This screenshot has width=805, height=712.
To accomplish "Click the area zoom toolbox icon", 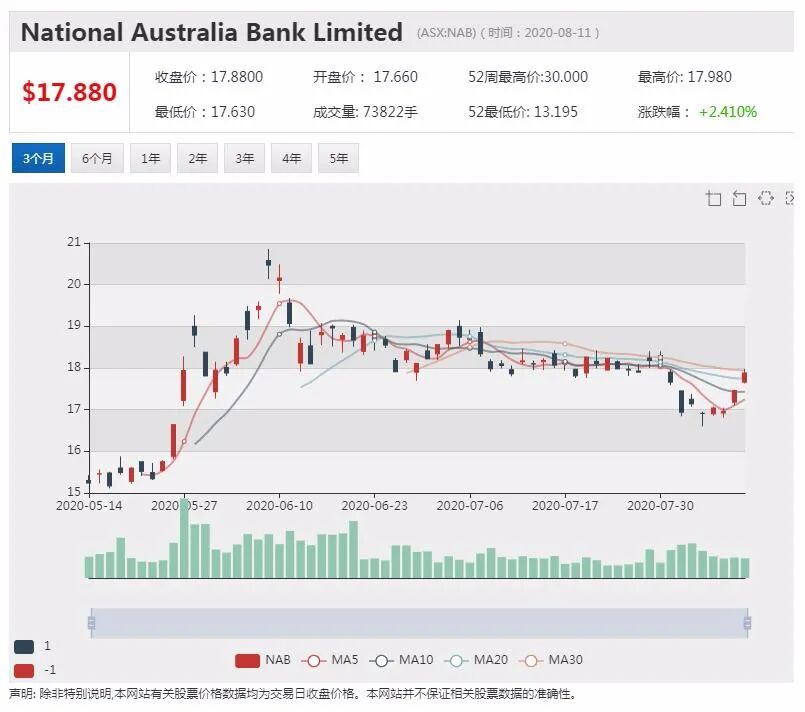I will [x=714, y=198].
